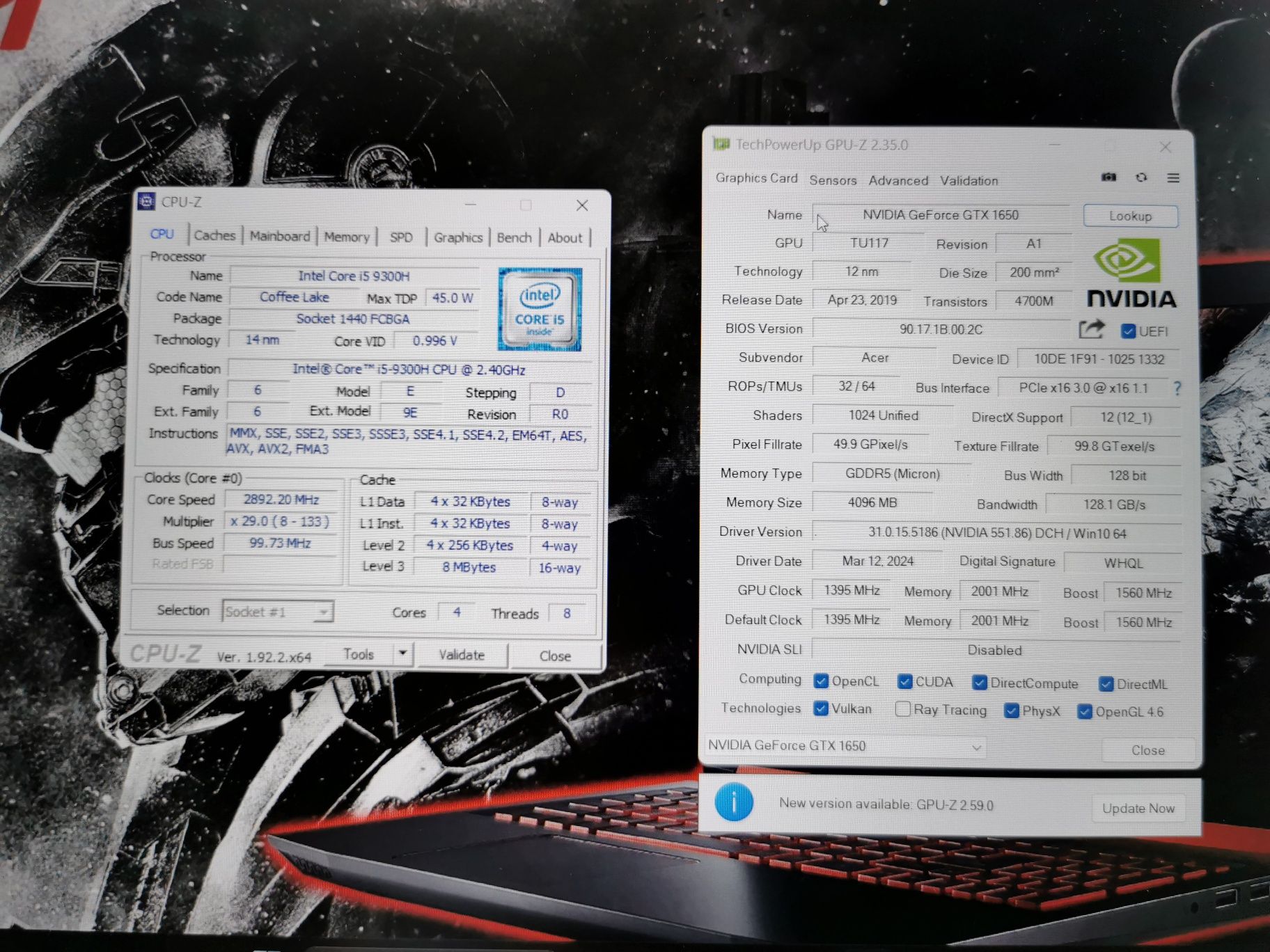Toggle the DirectML checkbox
This screenshot has height=952, width=1270.
(1106, 684)
